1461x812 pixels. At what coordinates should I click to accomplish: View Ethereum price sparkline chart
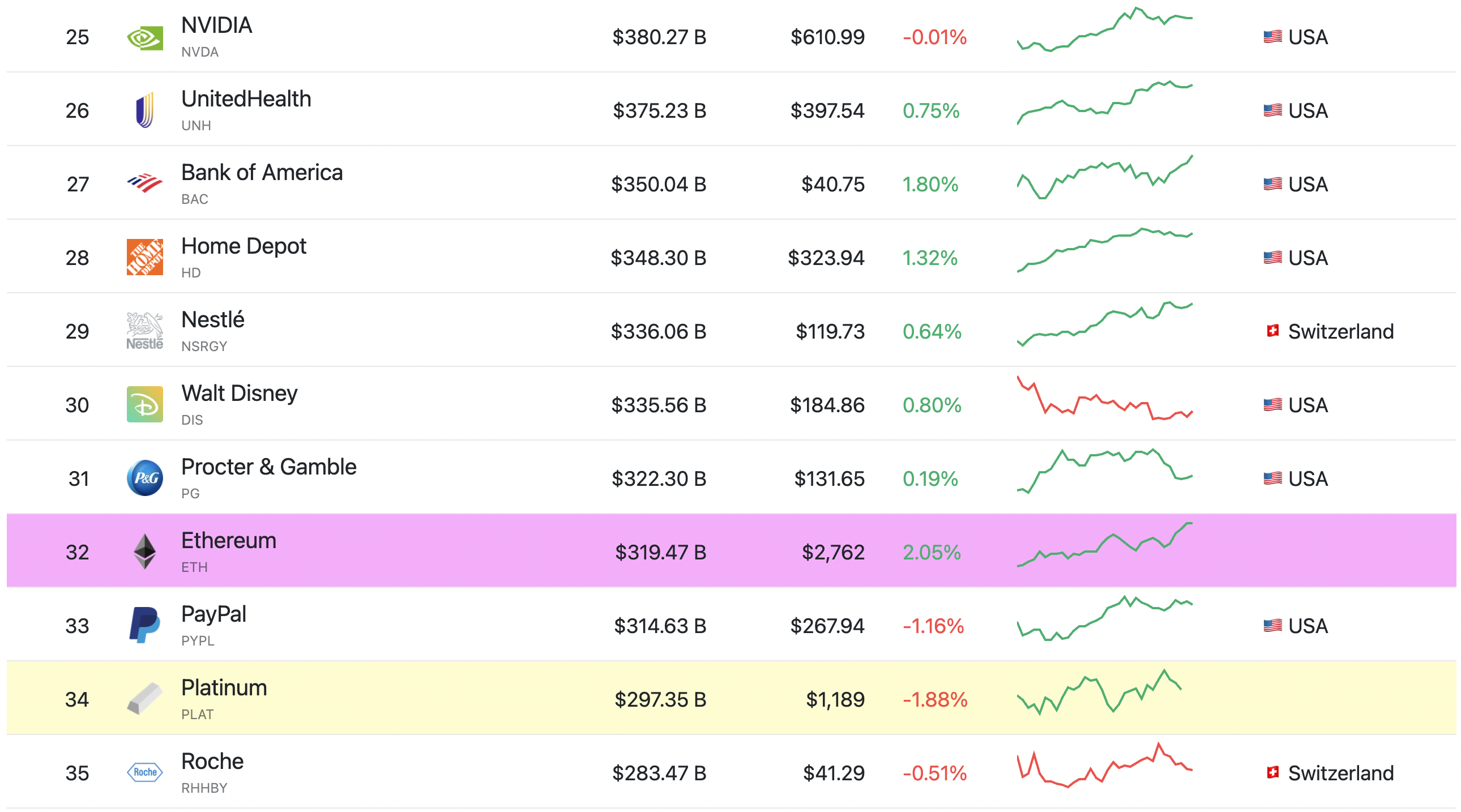[x=1105, y=544]
